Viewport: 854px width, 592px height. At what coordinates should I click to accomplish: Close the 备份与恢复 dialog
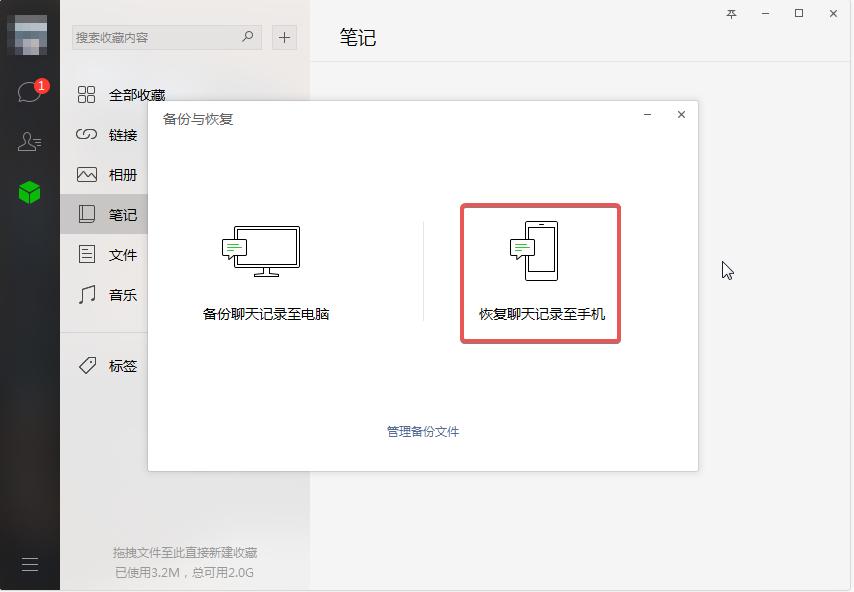[681, 114]
